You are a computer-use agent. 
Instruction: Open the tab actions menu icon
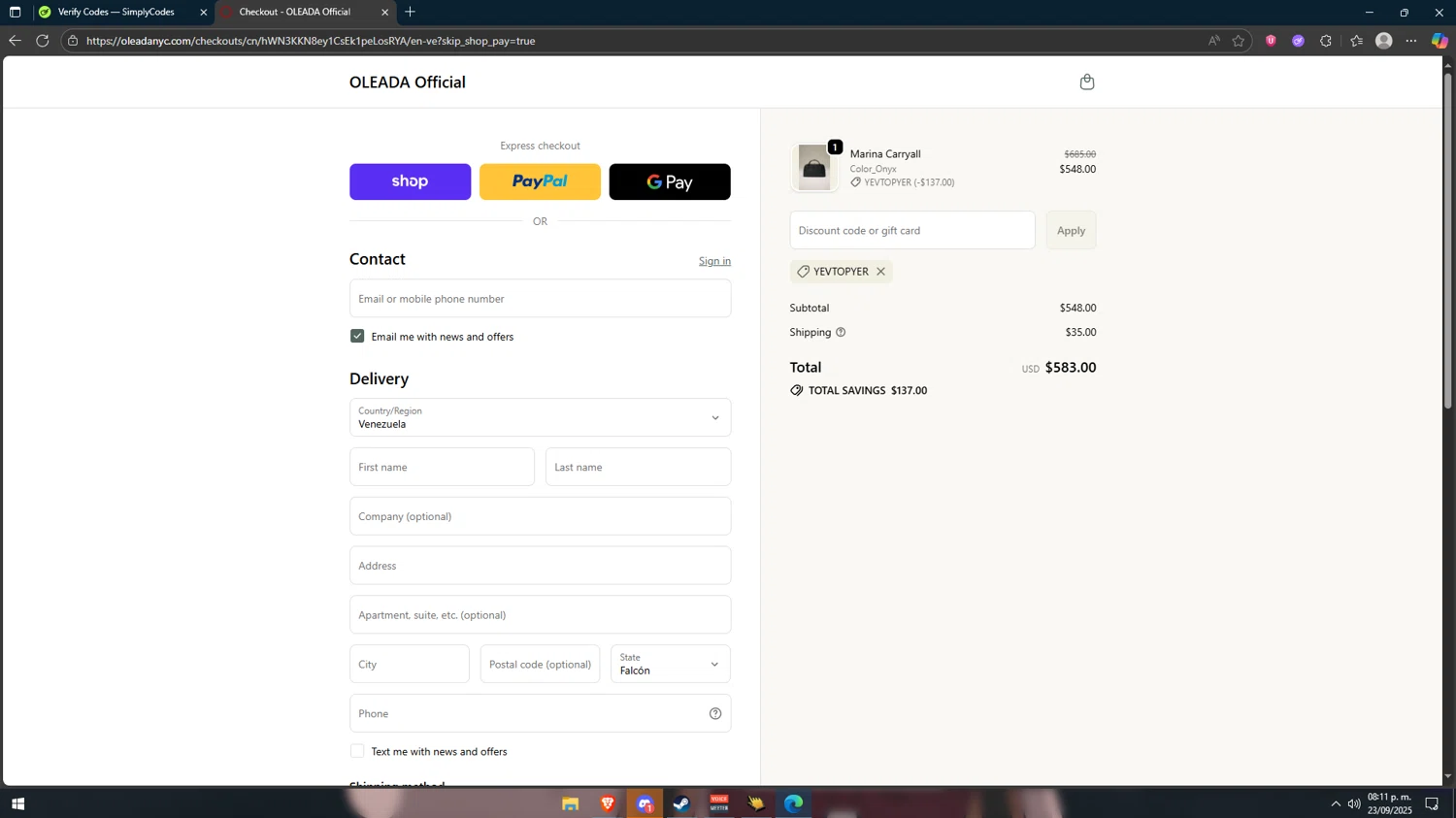pos(15,12)
